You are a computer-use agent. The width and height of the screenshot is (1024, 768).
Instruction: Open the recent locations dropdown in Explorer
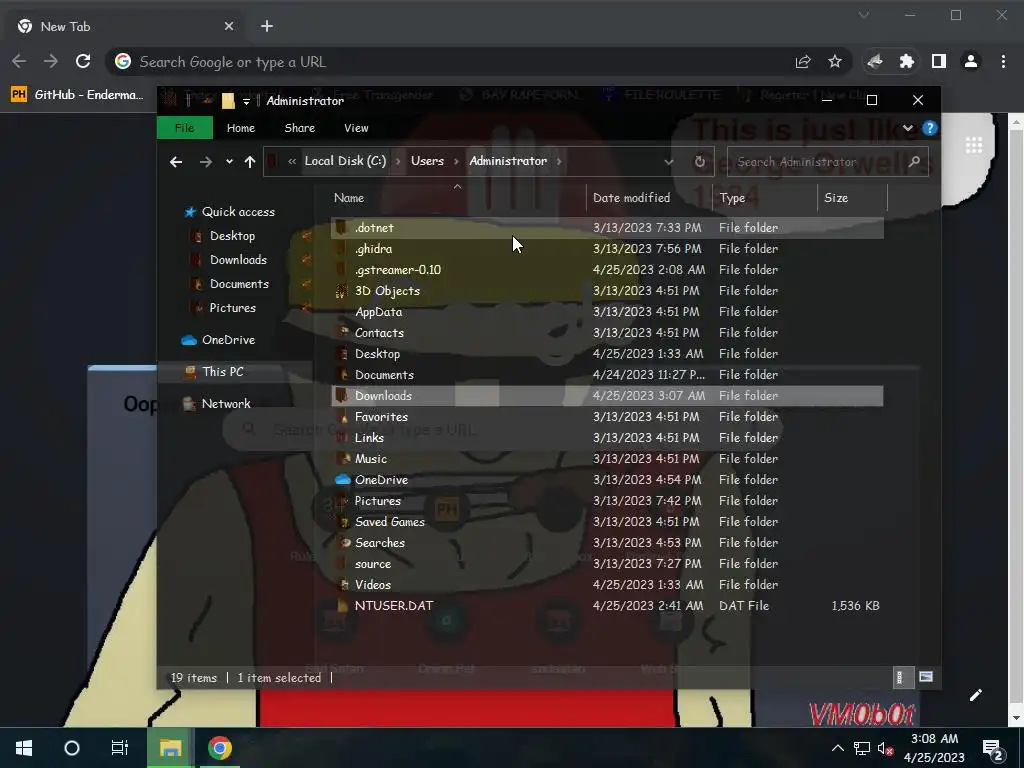(229, 162)
